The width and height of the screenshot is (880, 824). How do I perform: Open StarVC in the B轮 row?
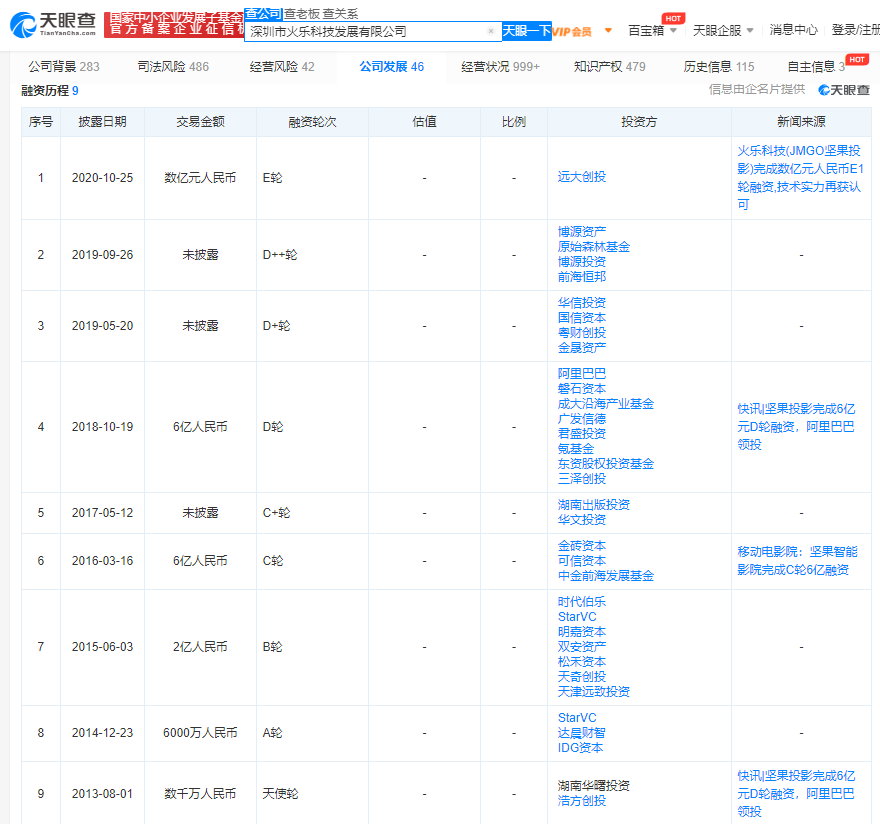(577, 617)
